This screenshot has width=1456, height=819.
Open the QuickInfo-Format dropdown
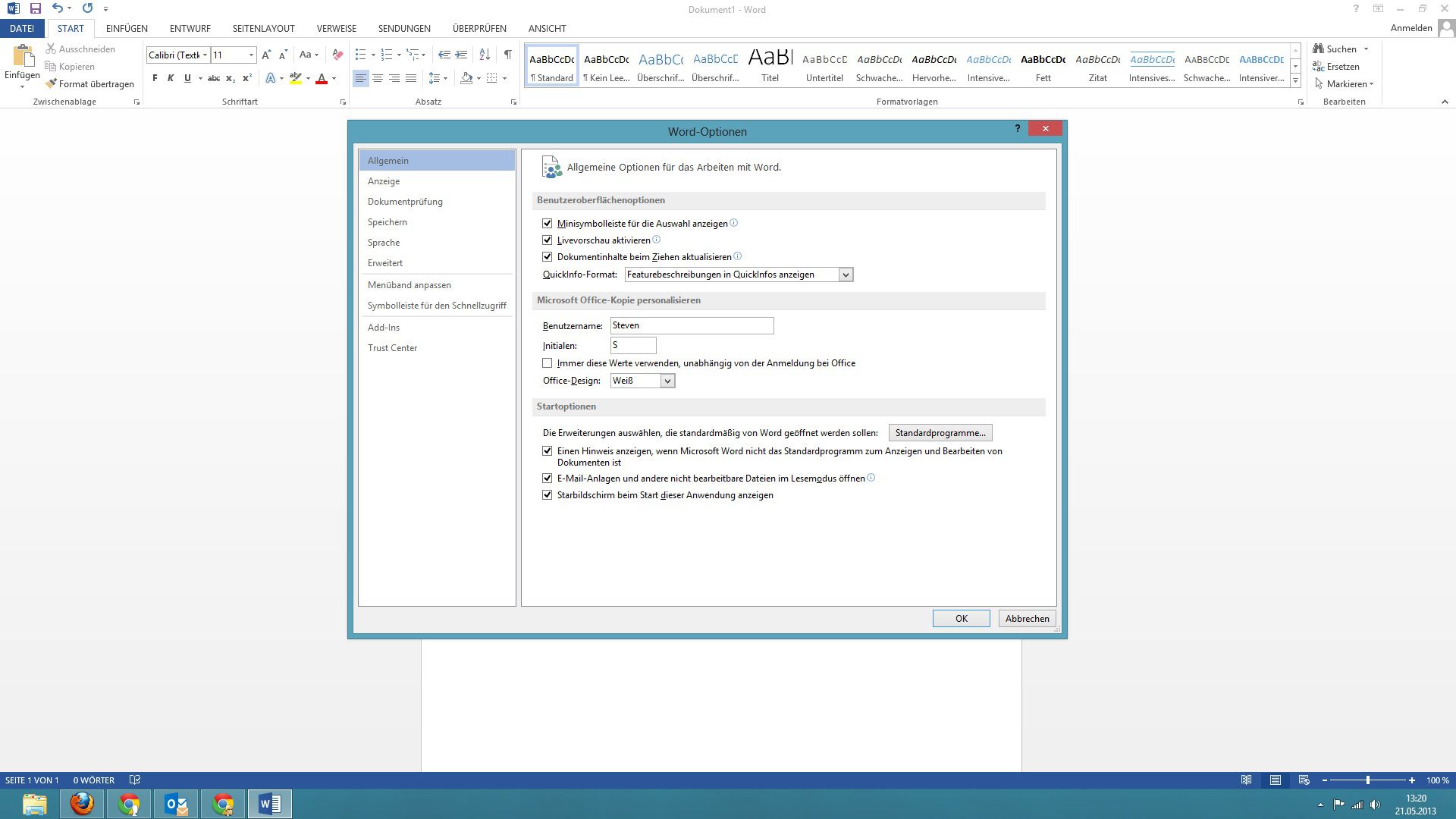[x=846, y=274]
